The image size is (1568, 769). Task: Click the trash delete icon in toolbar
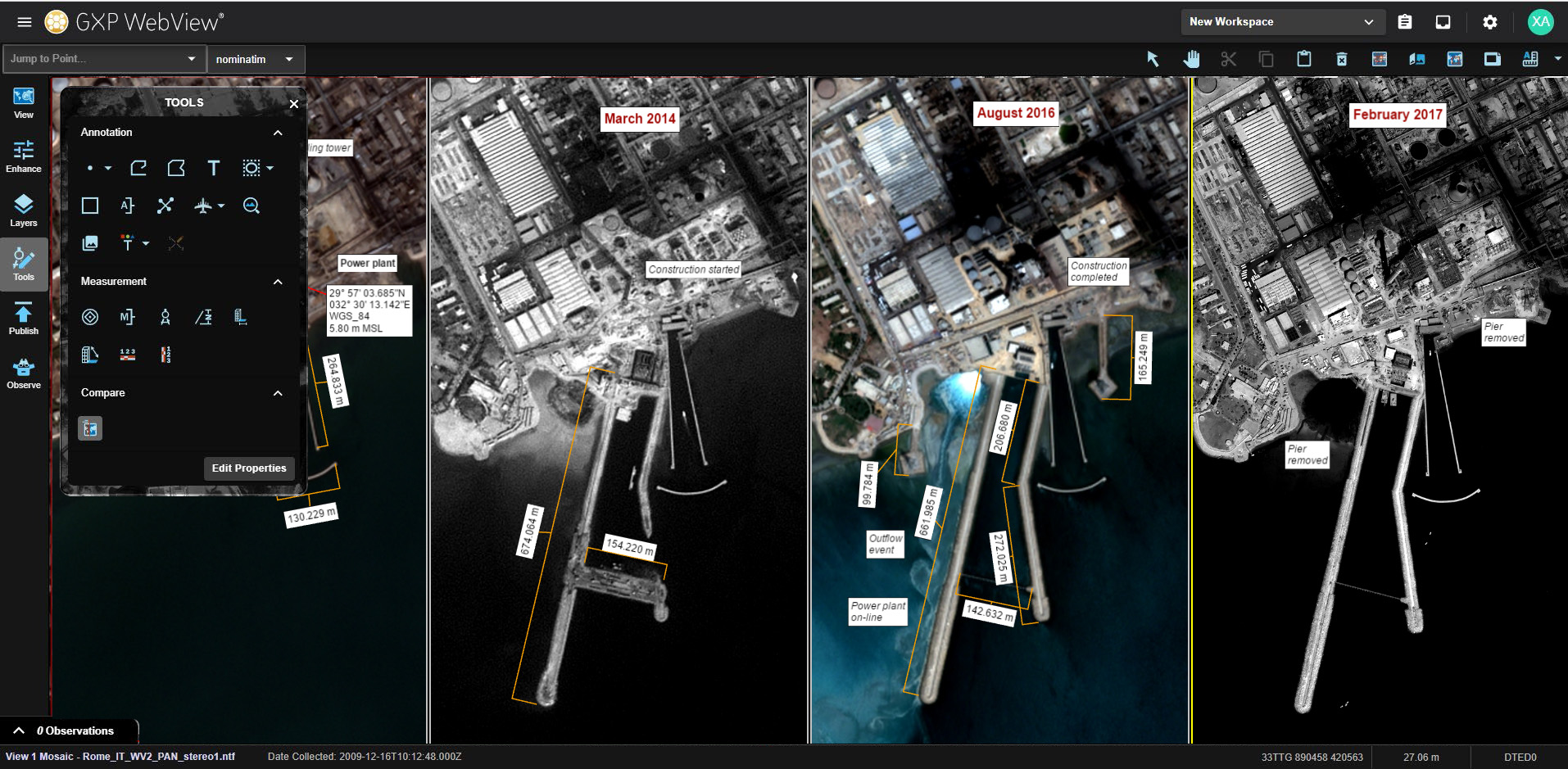(1341, 59)
